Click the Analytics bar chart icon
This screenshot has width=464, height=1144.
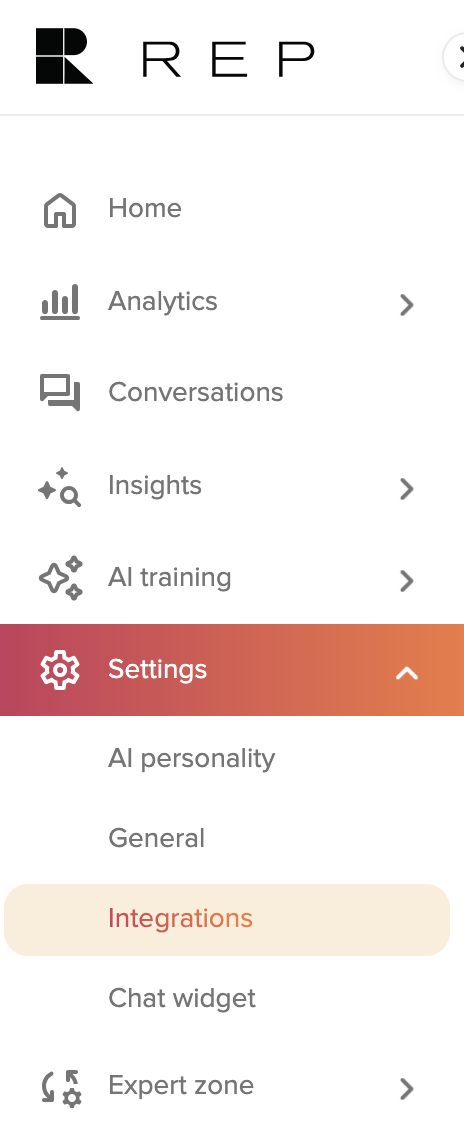[x=60, y=303]
